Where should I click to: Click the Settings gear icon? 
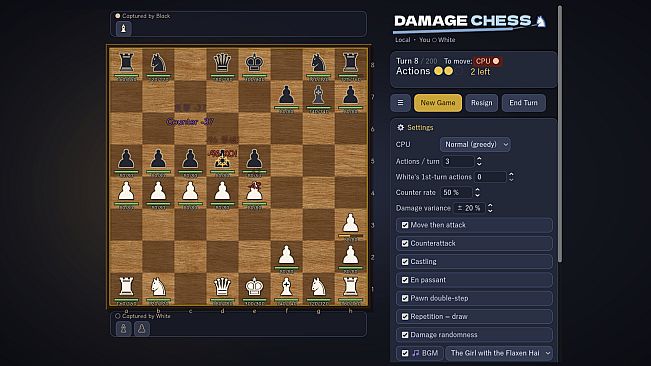pyautogui.click(x=401, y=127)
